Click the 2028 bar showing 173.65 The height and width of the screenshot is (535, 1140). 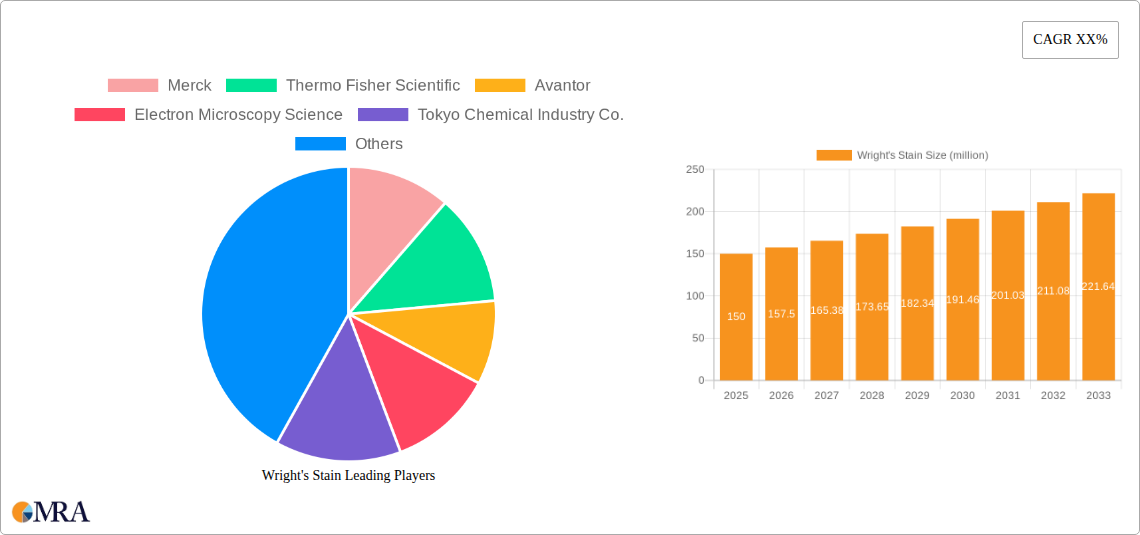(x=872, y=307)
